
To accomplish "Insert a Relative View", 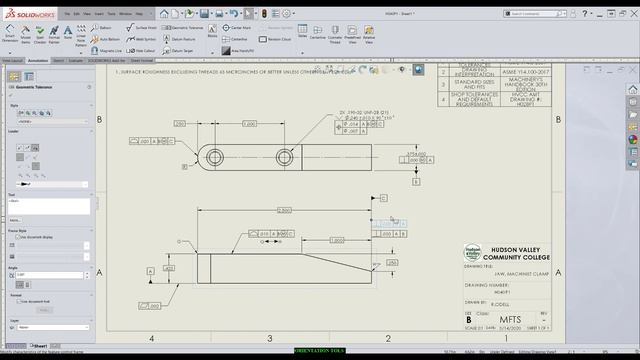I will (369, 34).
